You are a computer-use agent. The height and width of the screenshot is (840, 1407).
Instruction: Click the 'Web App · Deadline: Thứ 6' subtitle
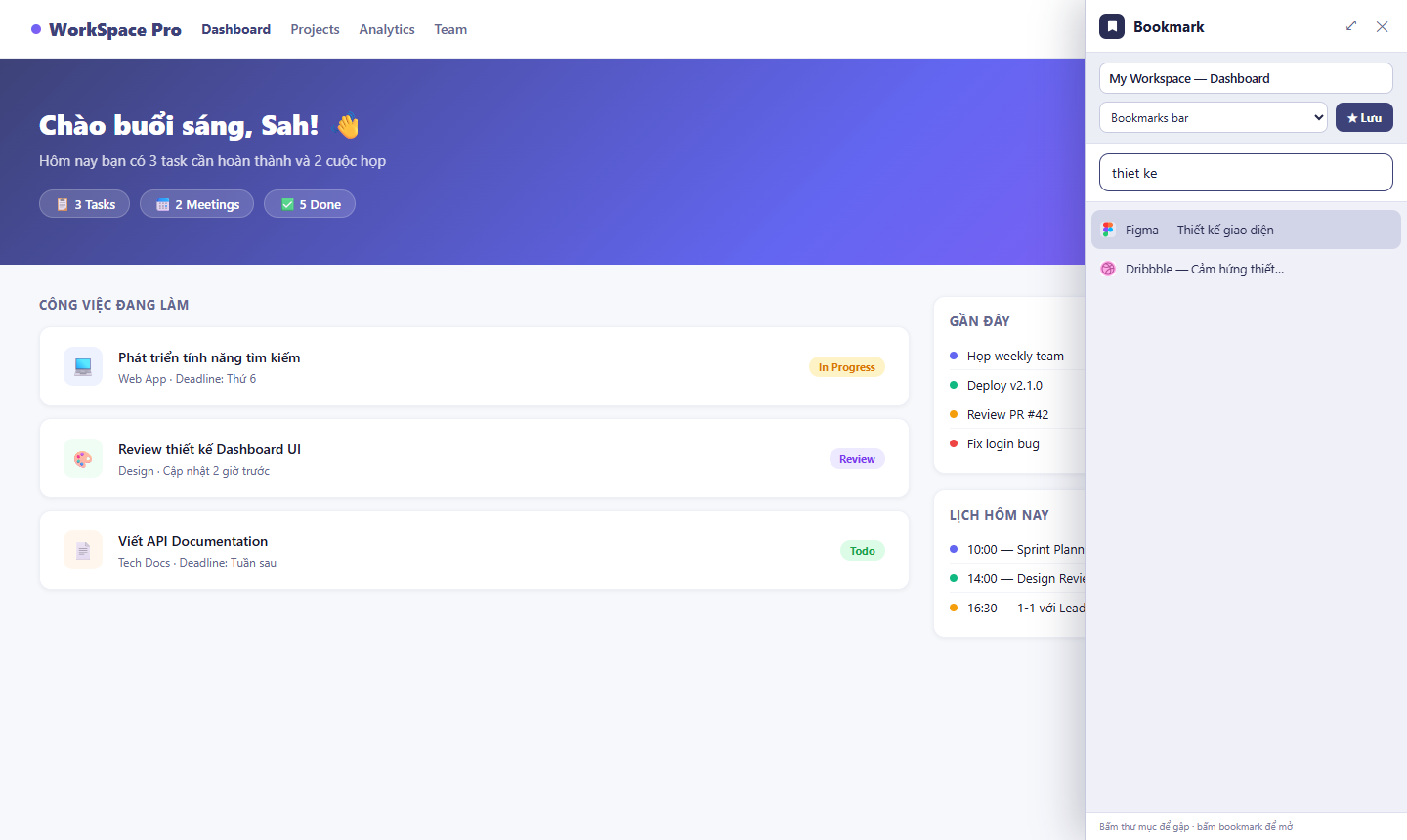pyautogui.click(x=187, y=379)
